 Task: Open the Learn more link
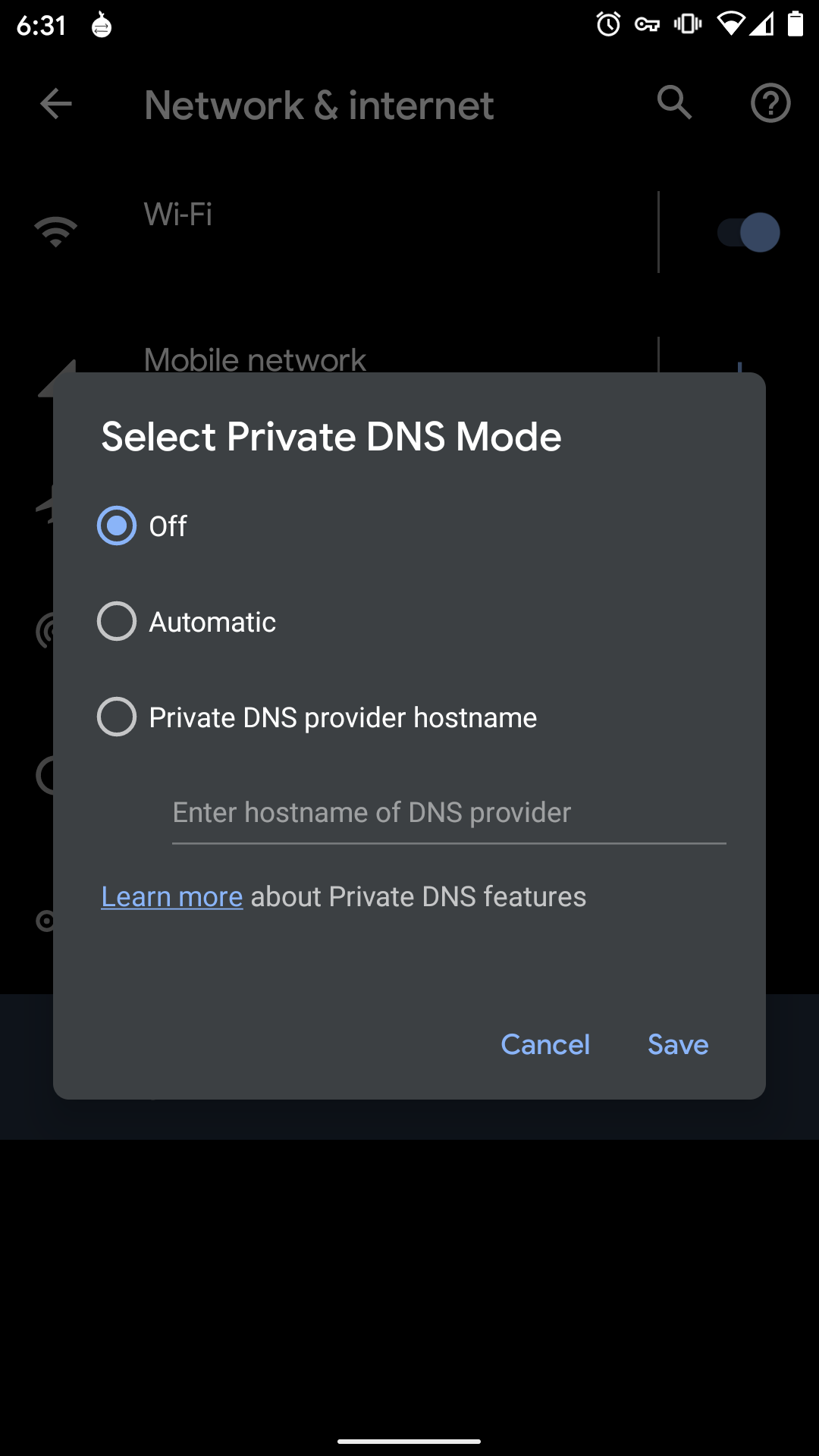(172, 897)
